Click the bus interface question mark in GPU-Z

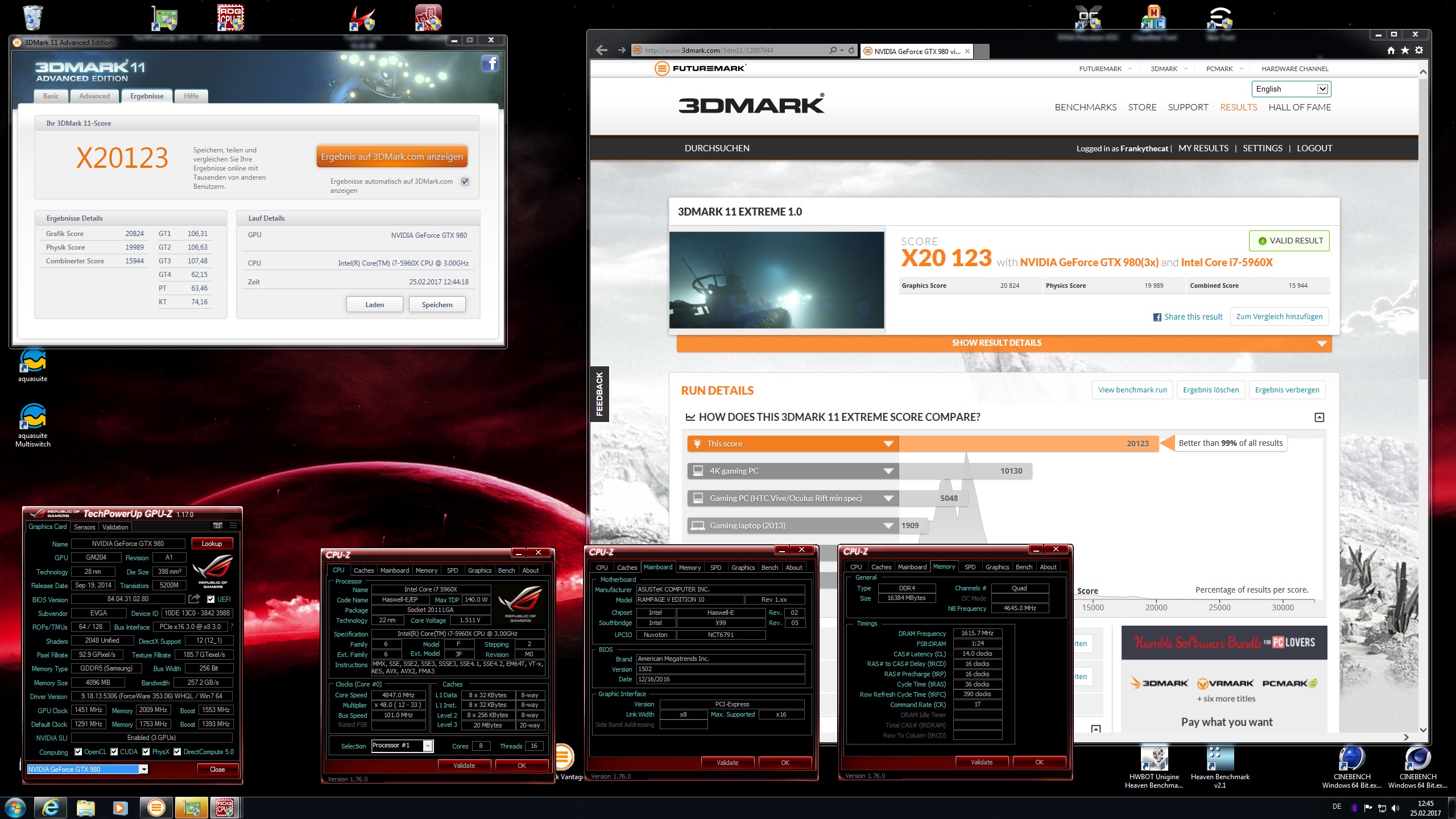(x=231, y=627)
